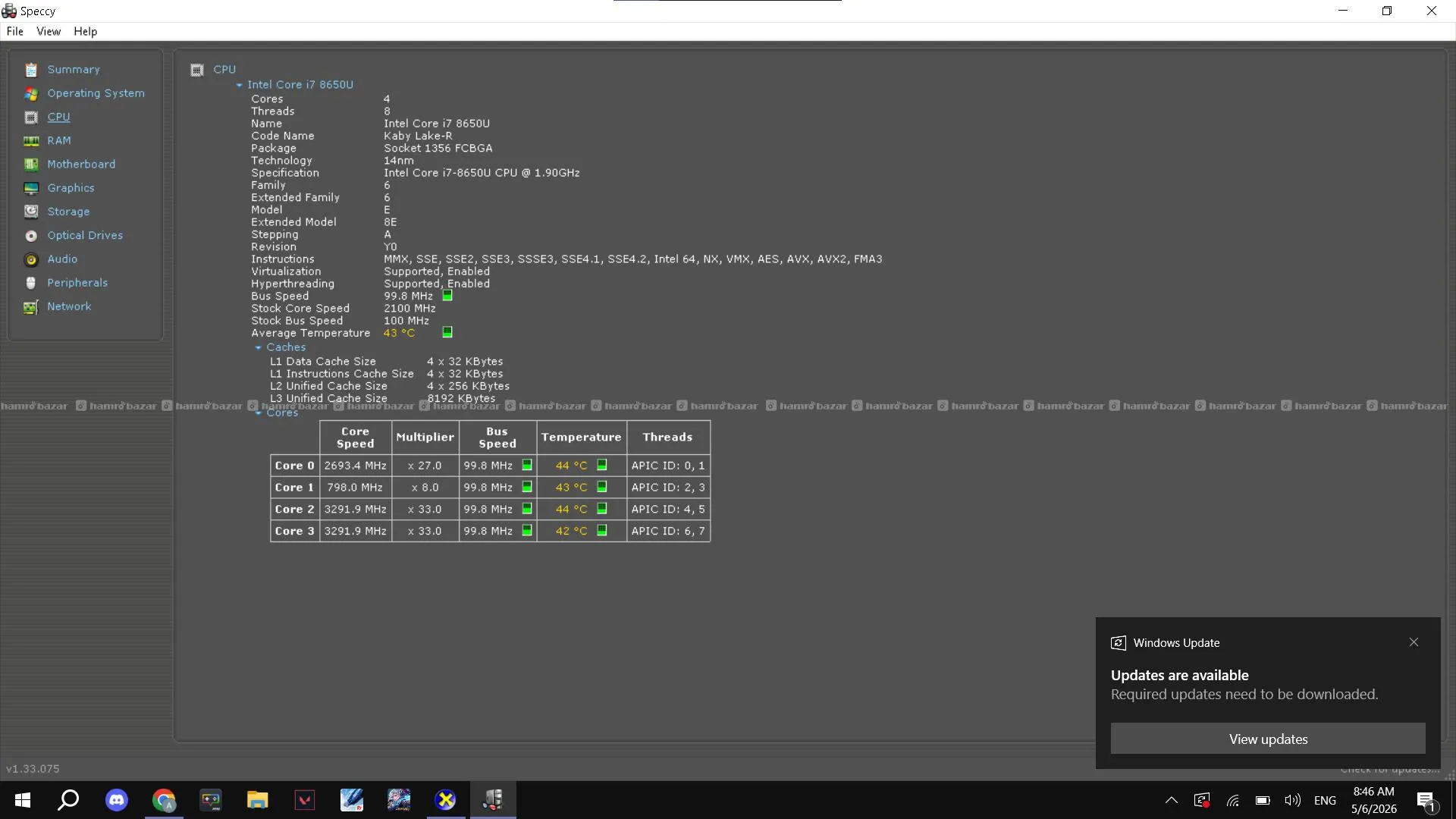The height and width of the screenshot is (819, 1456).
Task: Click the Average Temperature green indicator
Action: click(x=447, y=332)
